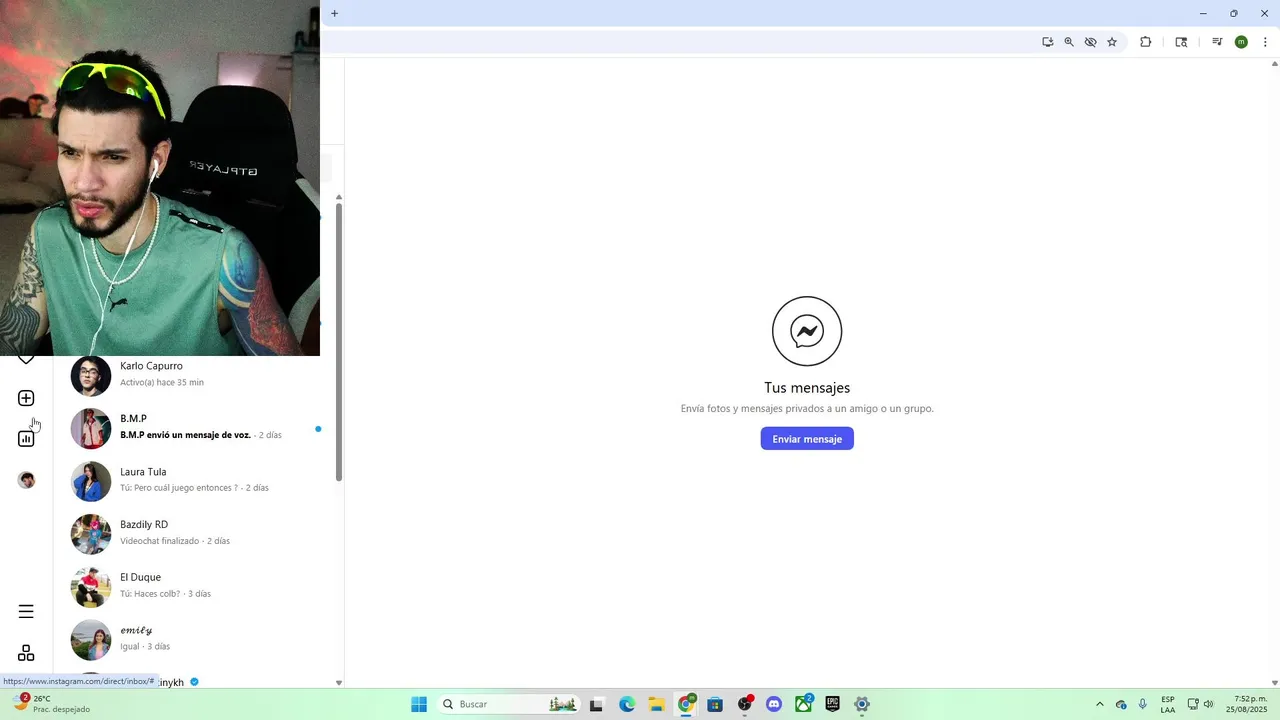This screenshot has height=720, width=1280.
Task: Open the volume icon in system tray
Action: coord(1208,704)
